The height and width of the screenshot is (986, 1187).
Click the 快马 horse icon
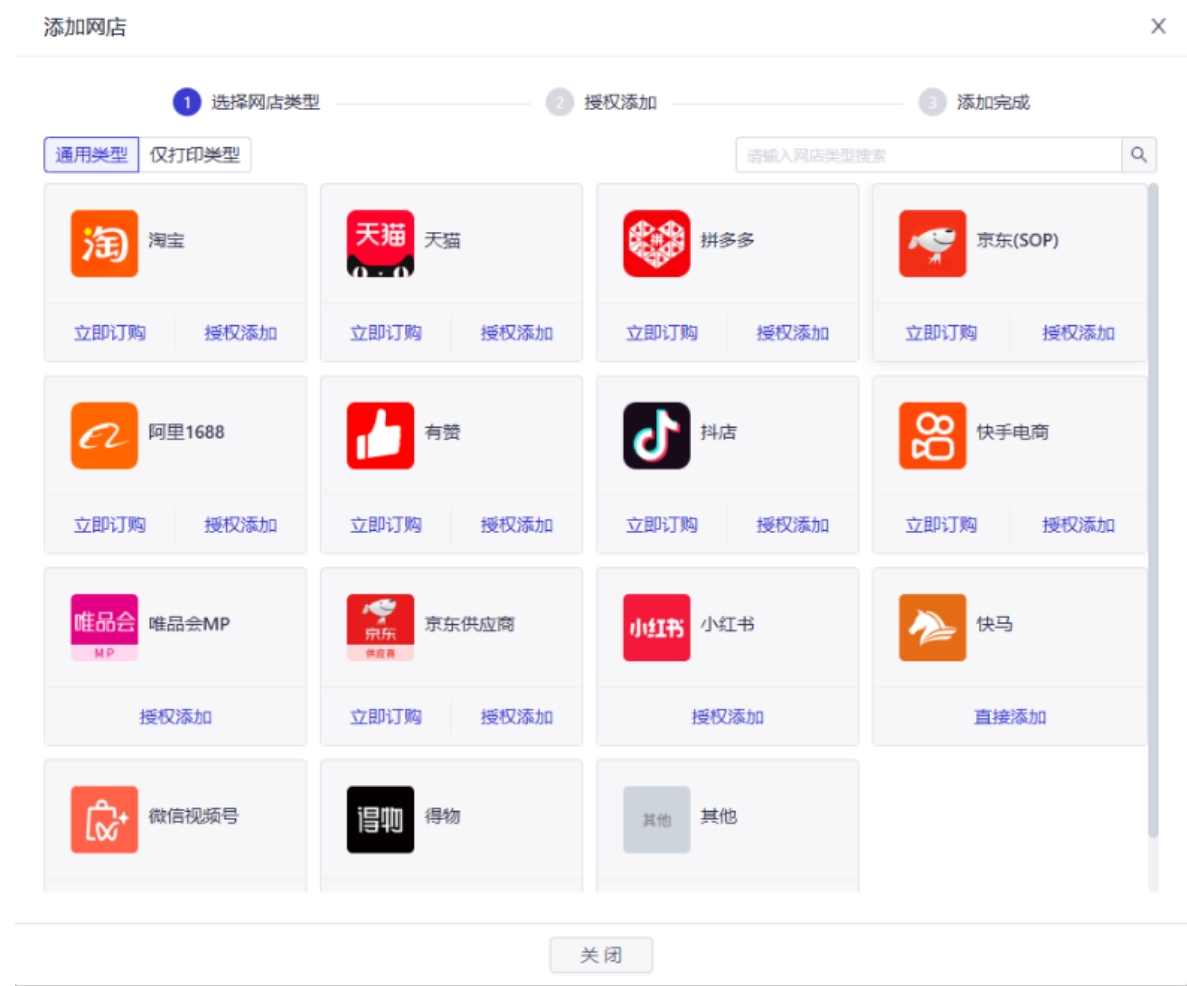(x=932, y=627)
